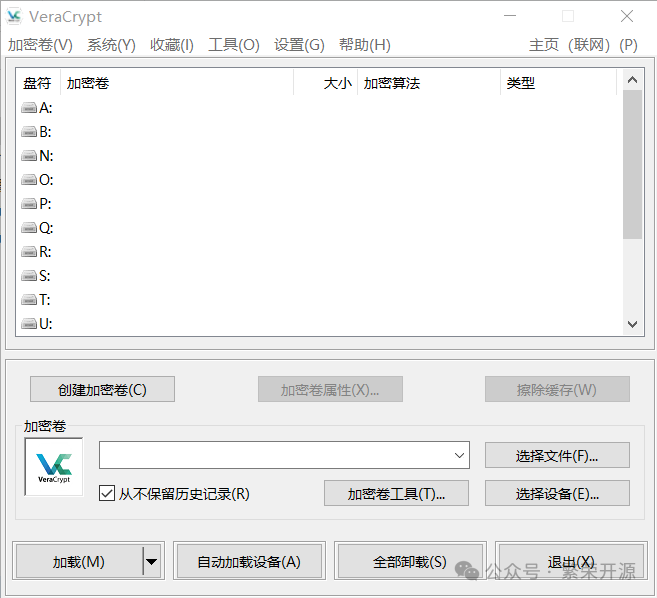
Task: Select the T: drive slot icon
Action: point(29,300)
